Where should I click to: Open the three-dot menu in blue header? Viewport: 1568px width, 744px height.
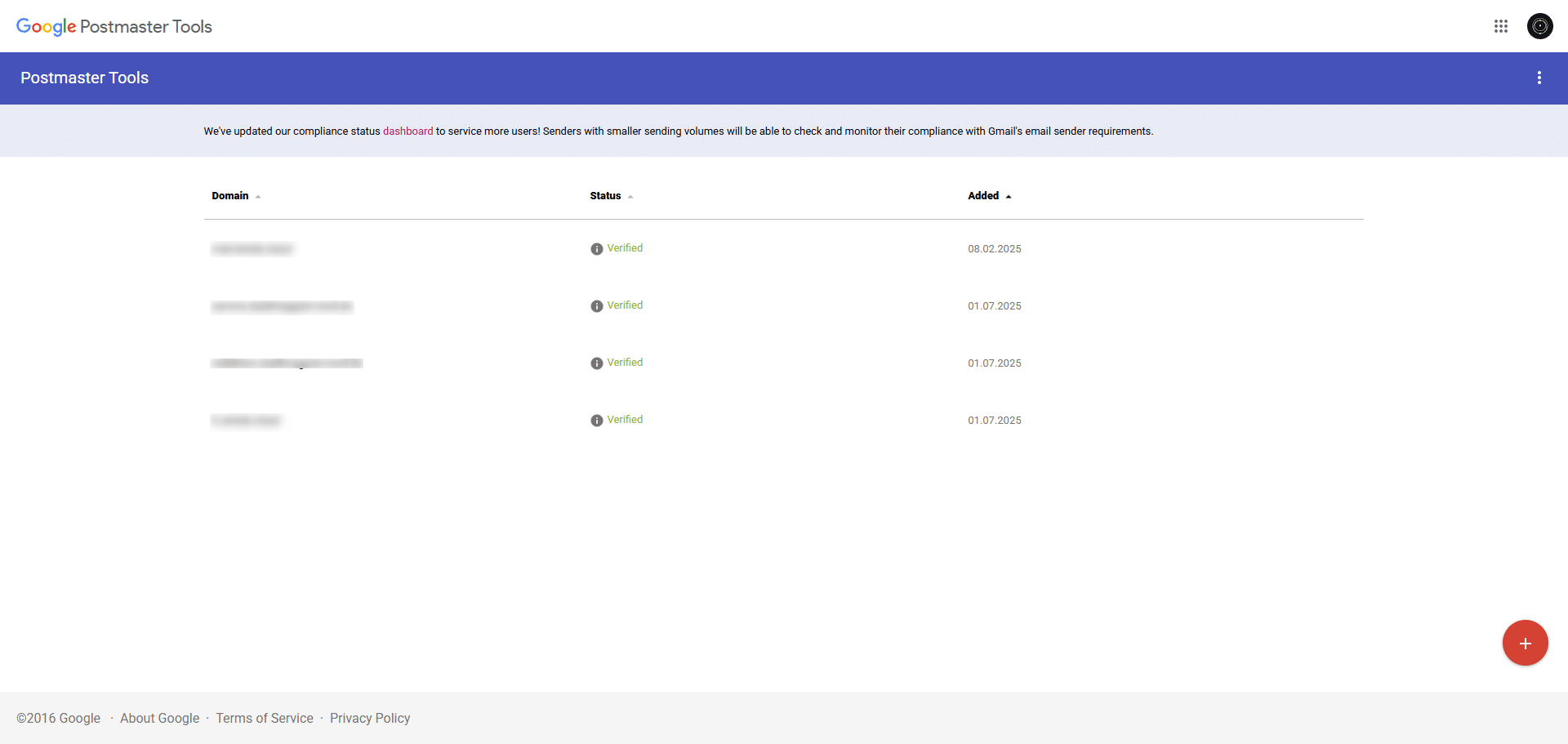pyautogui.click(x=1539, y=78)
